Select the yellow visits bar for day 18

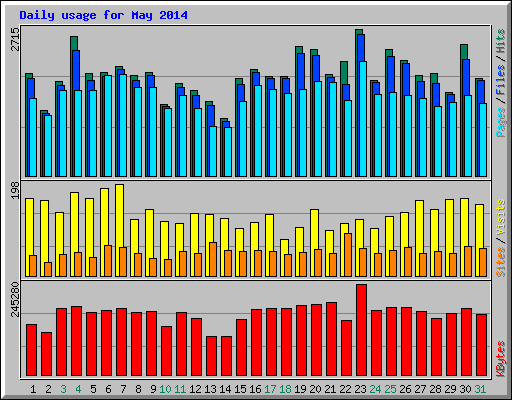285,247
